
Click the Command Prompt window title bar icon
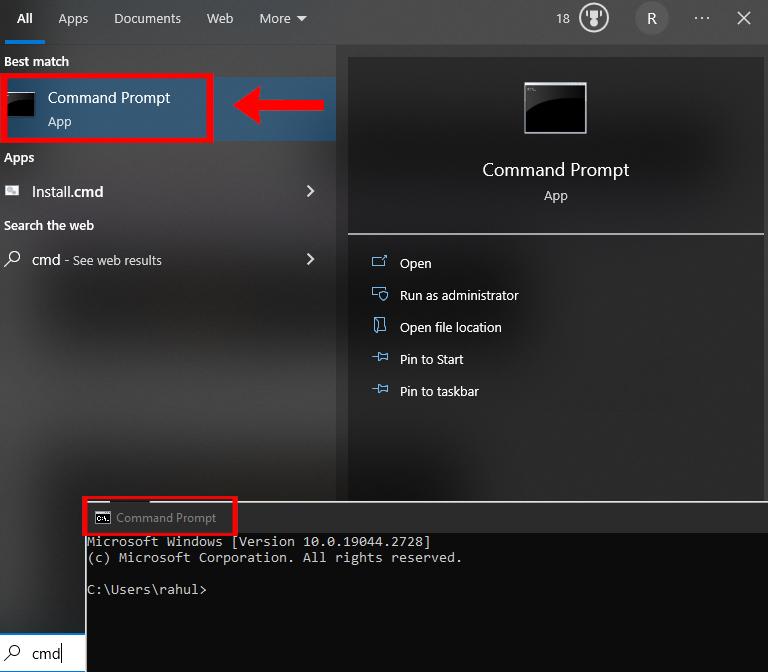tap(103, 518)
